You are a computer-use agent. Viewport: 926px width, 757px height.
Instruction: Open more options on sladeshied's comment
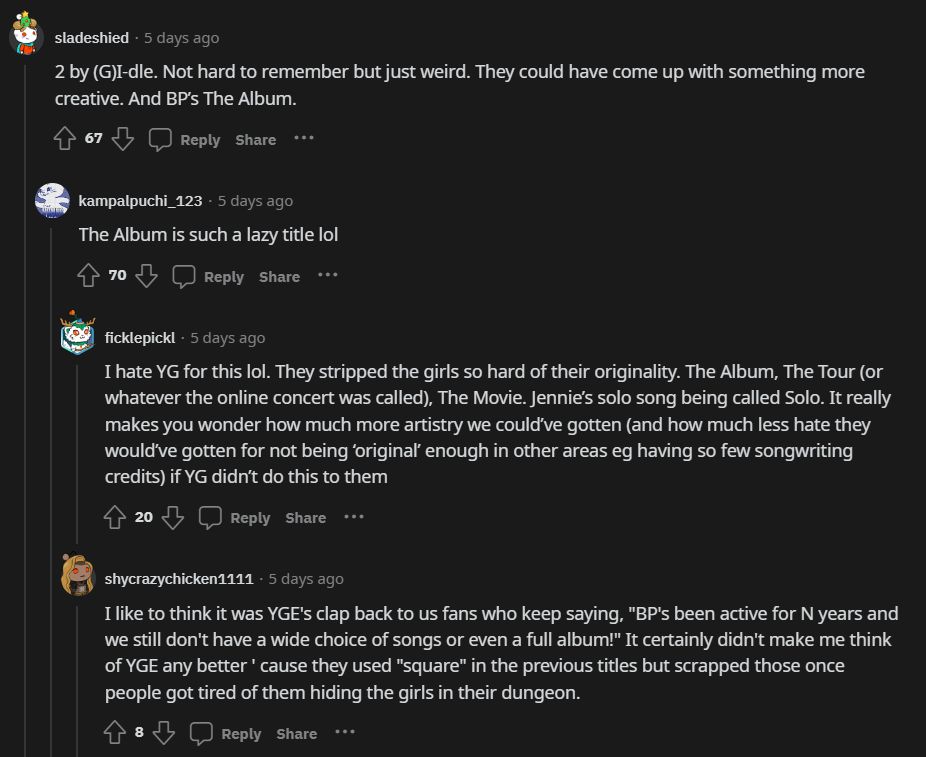click(x=304, y=139)
